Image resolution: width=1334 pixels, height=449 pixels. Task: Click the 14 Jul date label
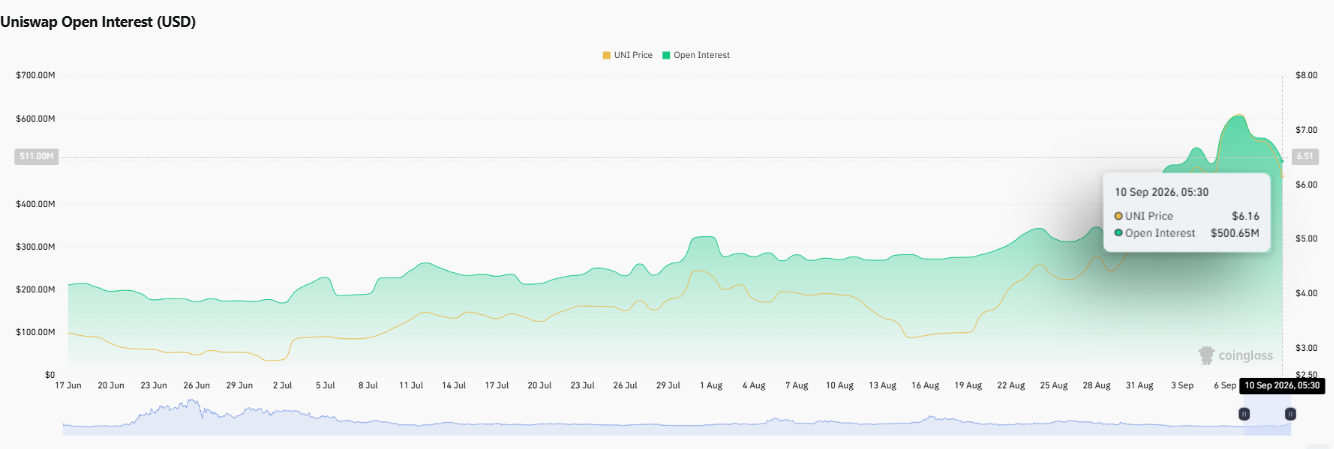454,385
